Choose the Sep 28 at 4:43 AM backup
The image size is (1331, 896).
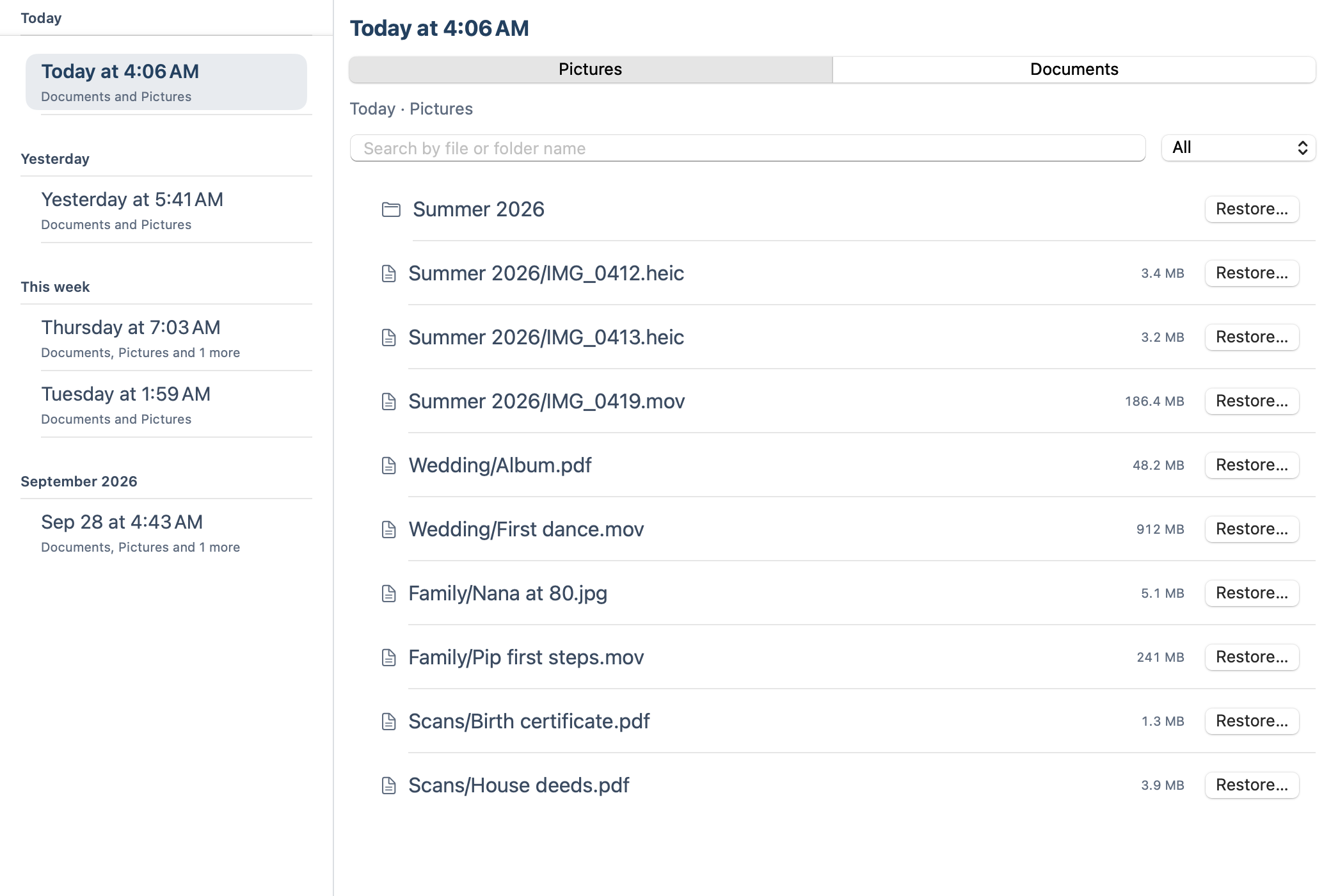coord(166,532)
